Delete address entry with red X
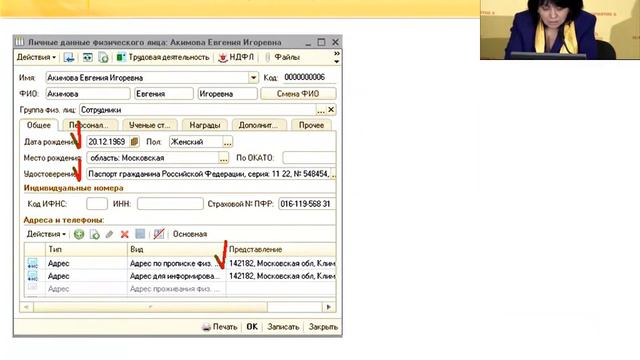This screenshot has height=360, width=640. point(124,234)
